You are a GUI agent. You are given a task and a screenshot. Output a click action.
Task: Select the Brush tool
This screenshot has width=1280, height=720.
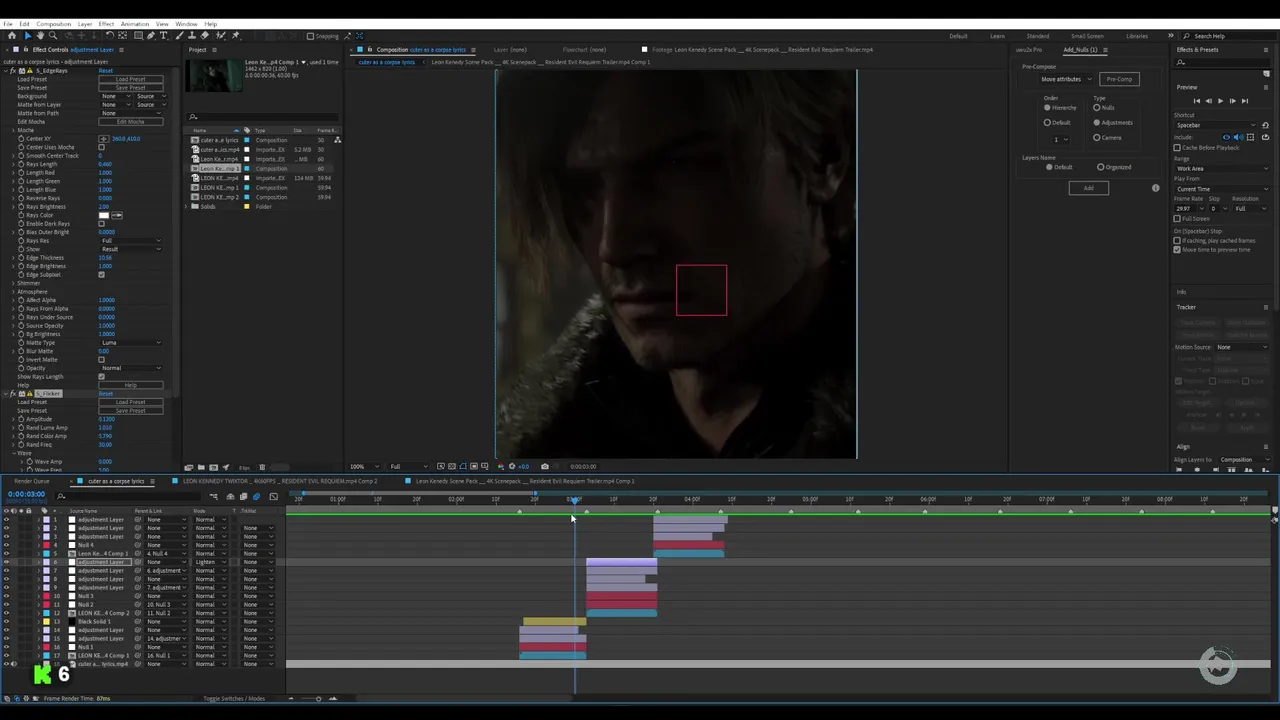tap(179, 35)
